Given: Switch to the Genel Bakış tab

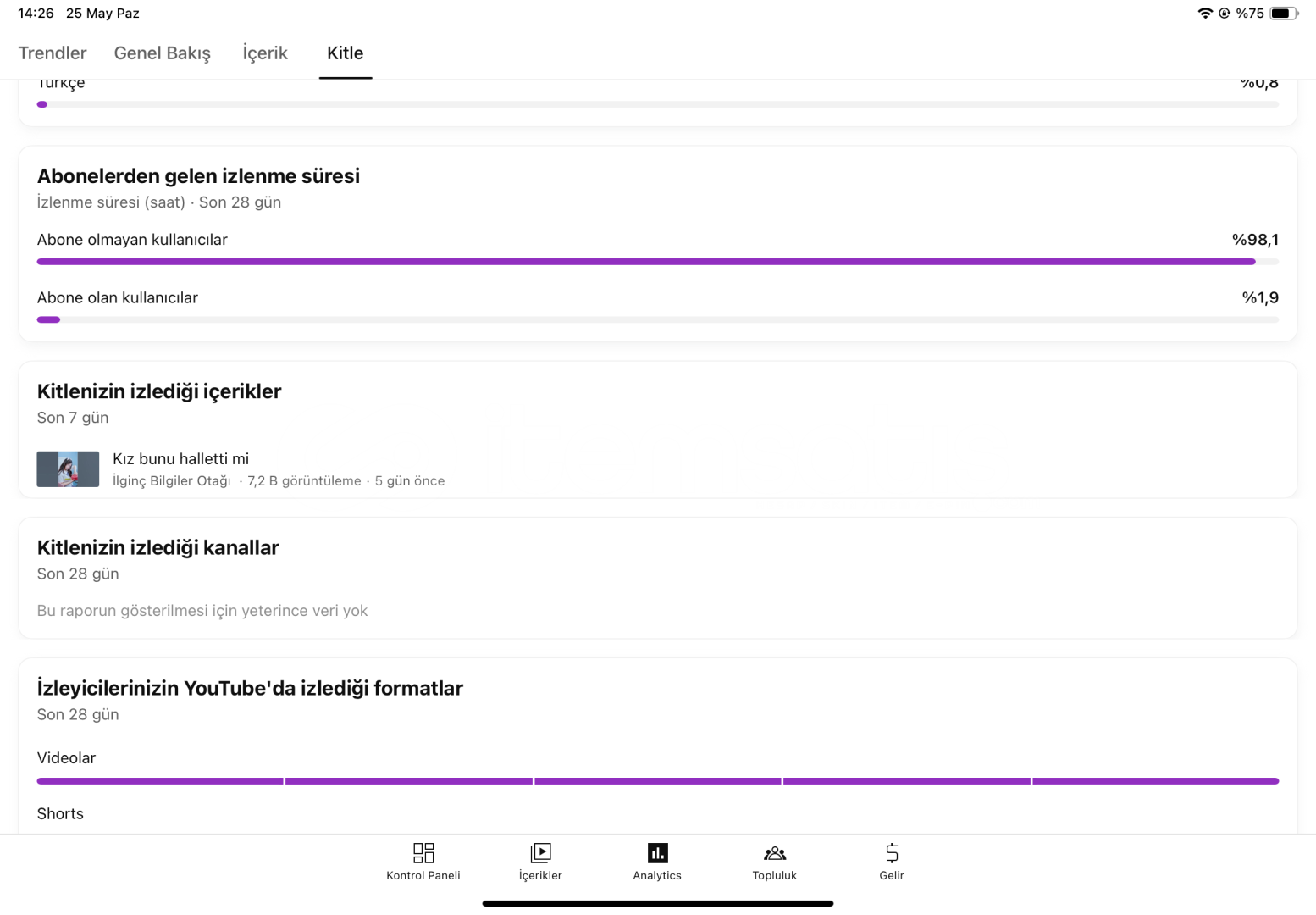Looking at the screenshot, I should tap(163, 53).
